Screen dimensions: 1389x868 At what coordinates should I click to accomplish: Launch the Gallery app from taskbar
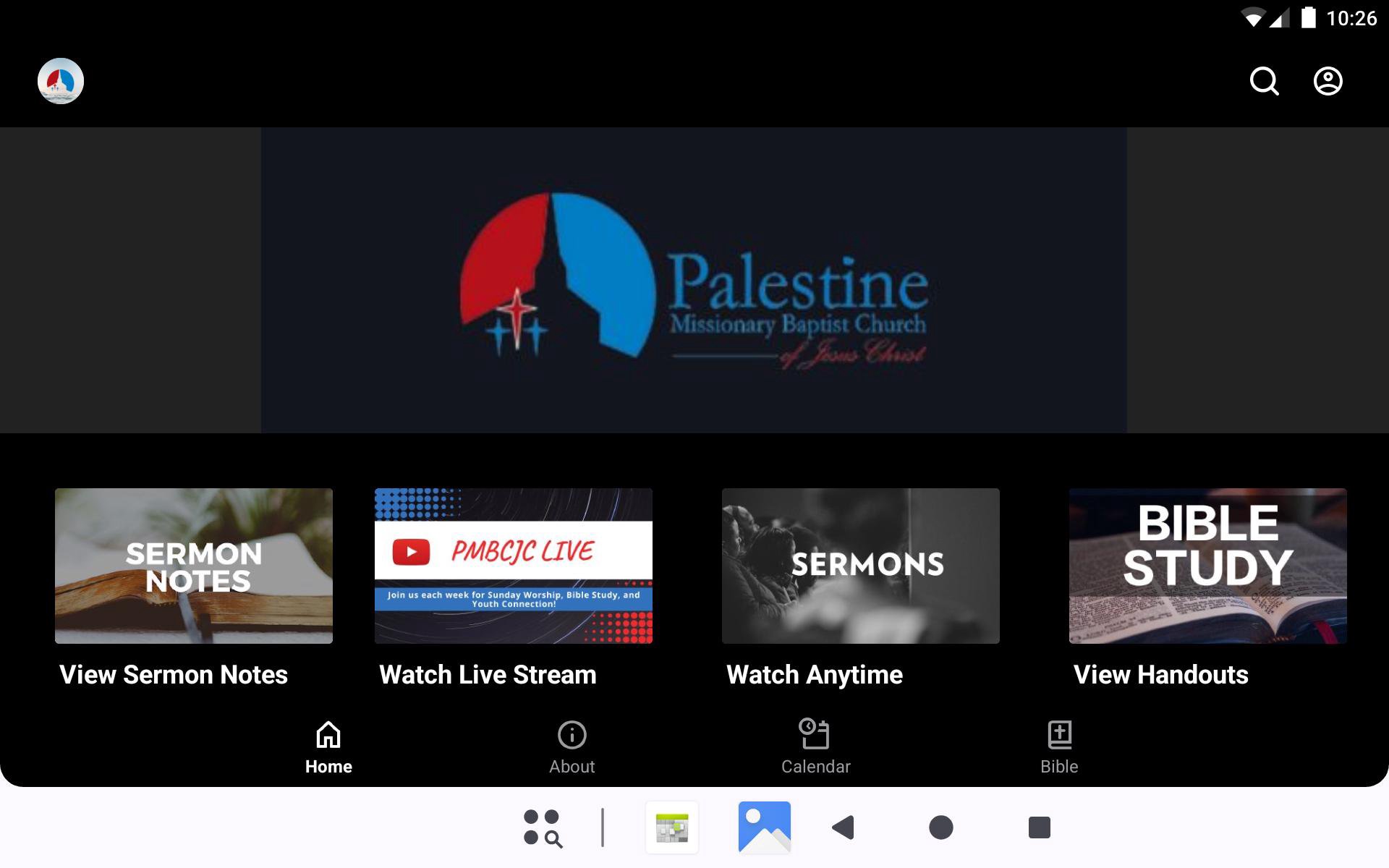coord(764,827)
